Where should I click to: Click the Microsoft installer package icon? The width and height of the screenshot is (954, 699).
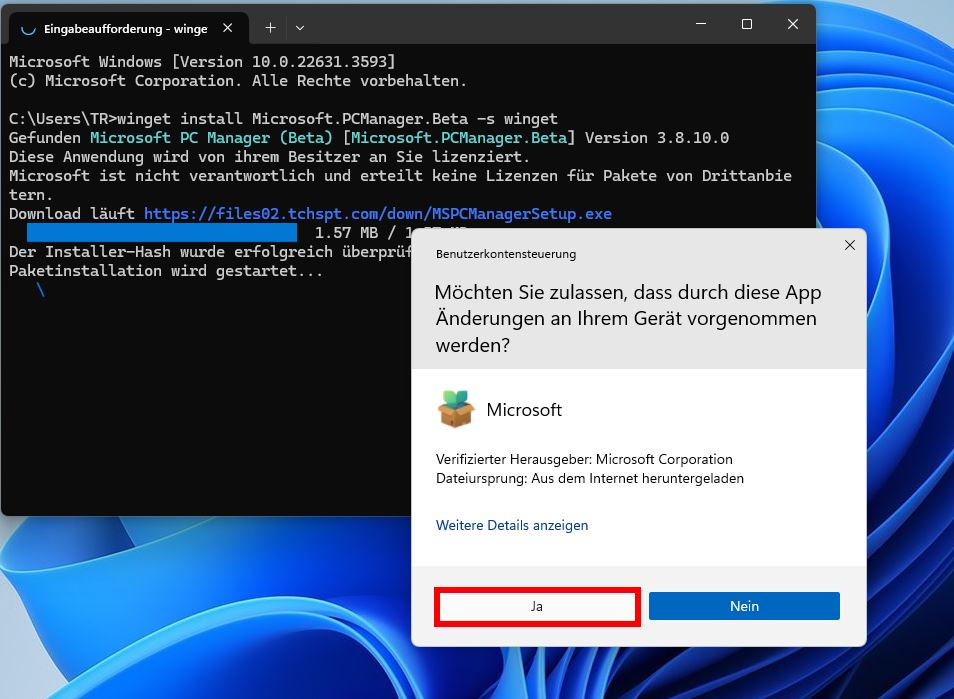[x=456, y=409]
